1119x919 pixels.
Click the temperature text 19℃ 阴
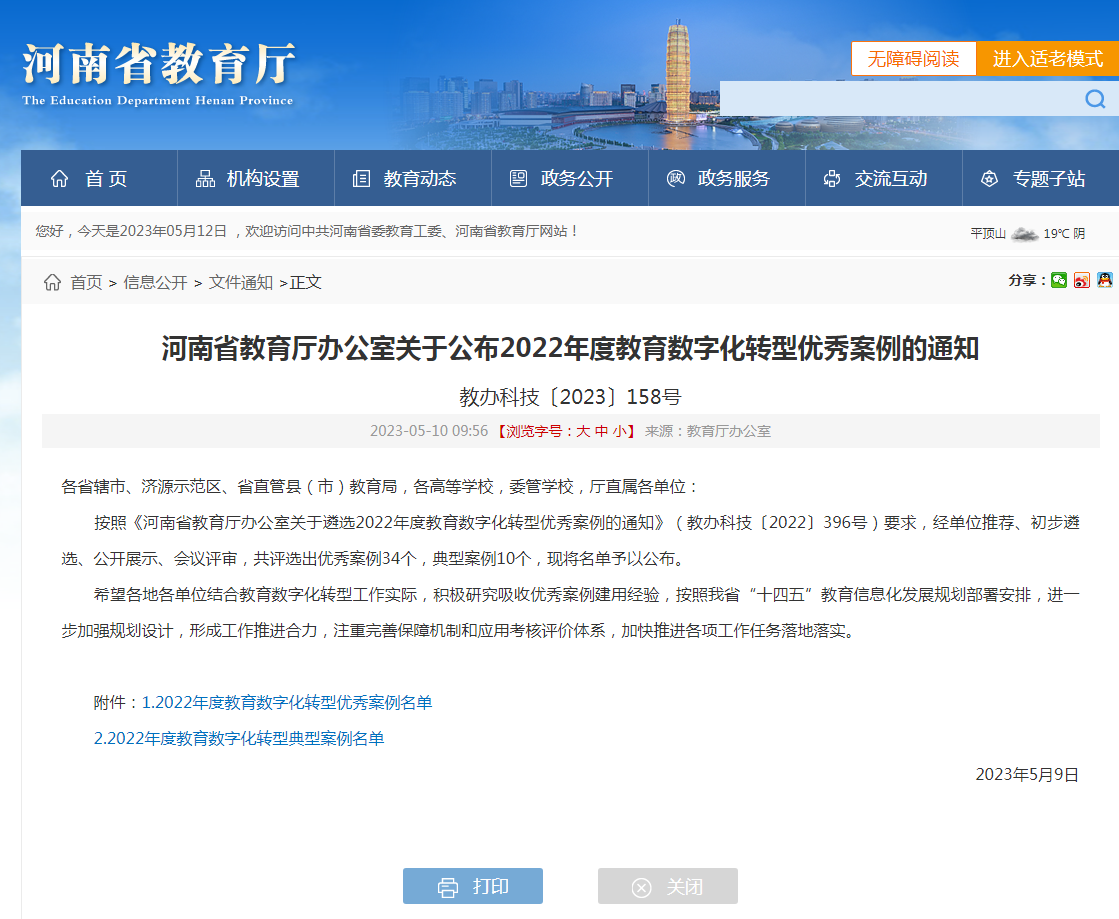tap(1064, 233)
